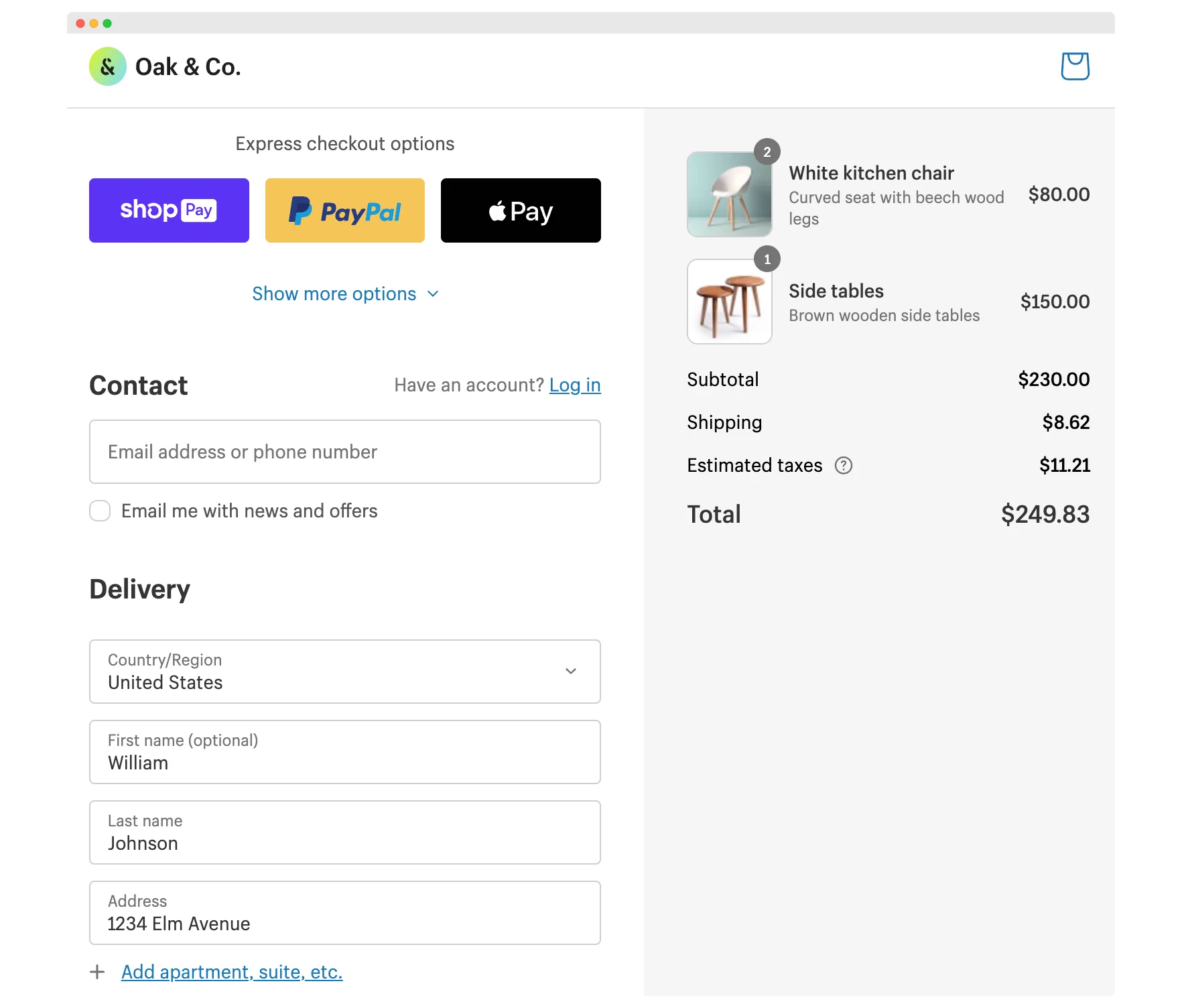The image size is (1182, 1008).
Task: Click the First name field with William
Action: pyautogui.click(x=344, y=752)
